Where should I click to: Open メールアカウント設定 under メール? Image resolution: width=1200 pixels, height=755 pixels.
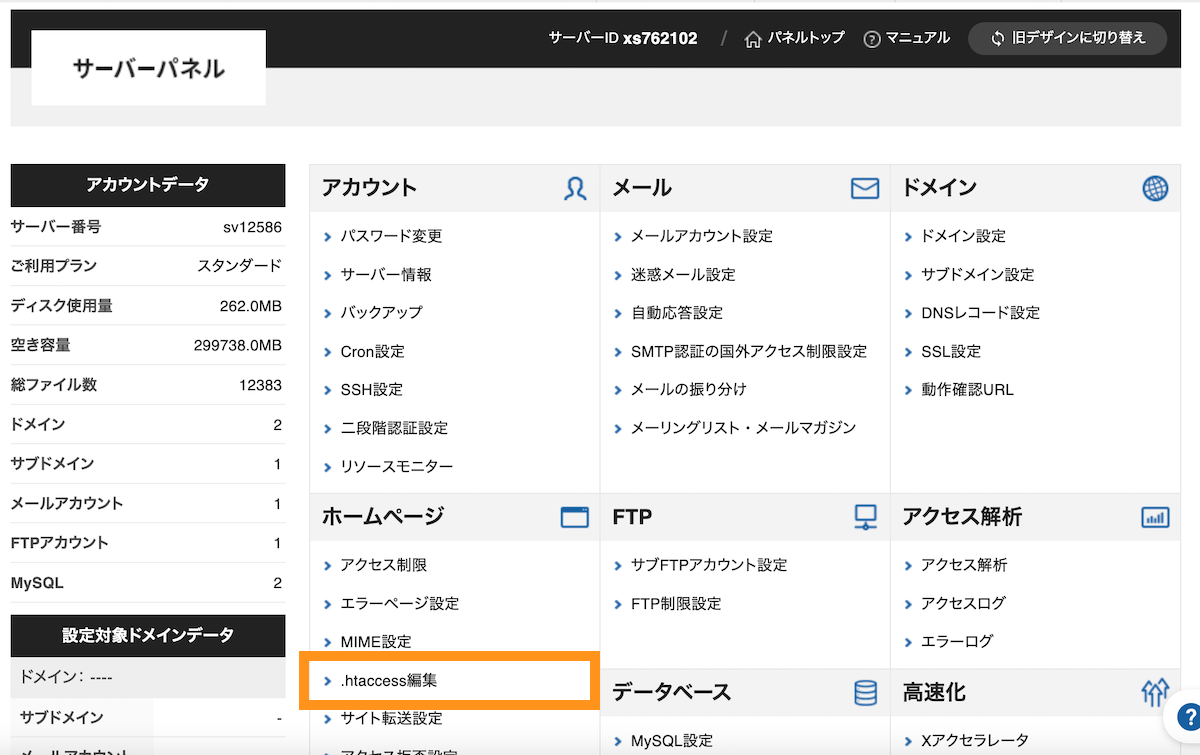(x=701, y=236)
